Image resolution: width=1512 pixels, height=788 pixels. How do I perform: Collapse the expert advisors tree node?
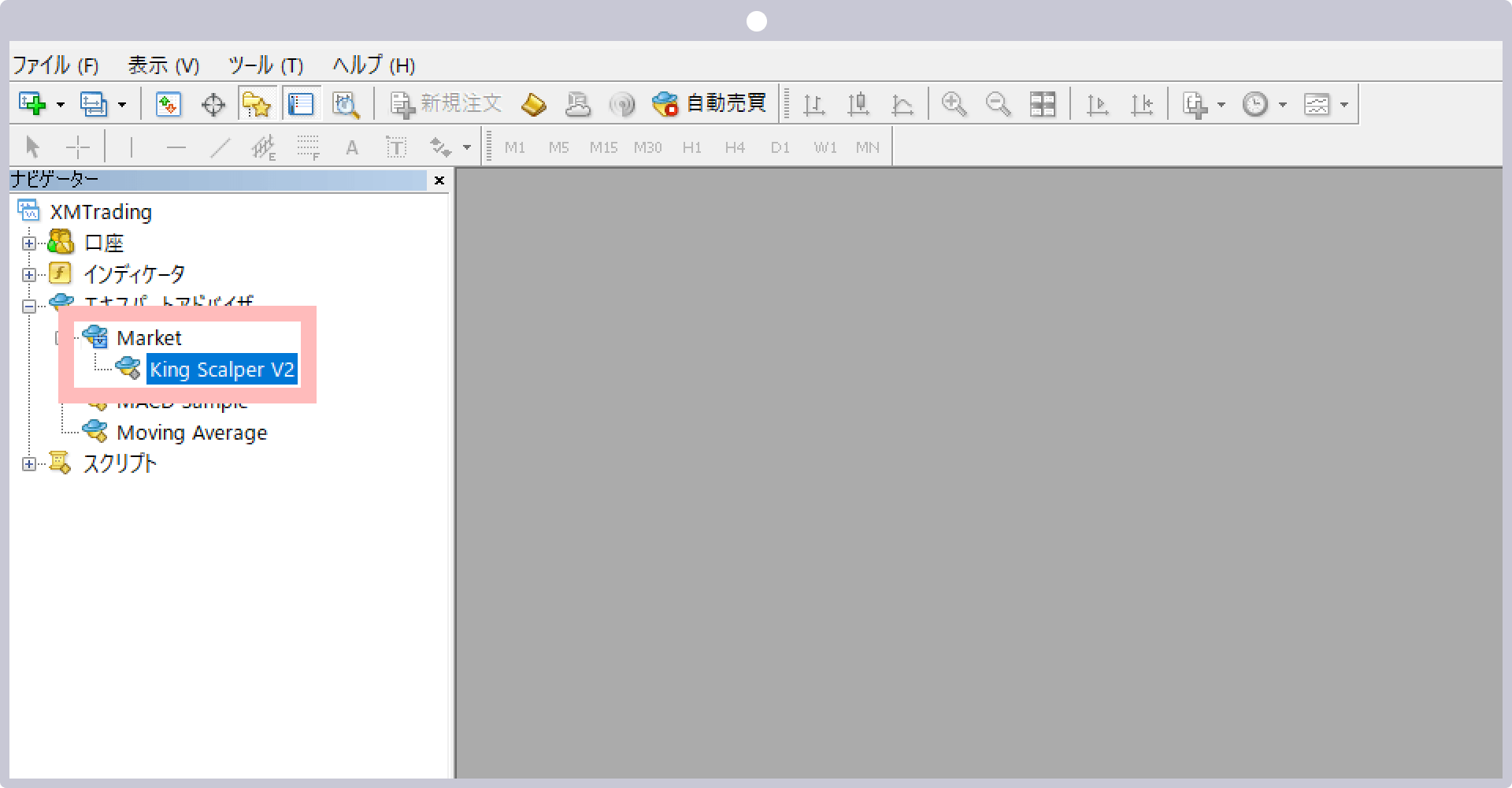pos(29,307)
